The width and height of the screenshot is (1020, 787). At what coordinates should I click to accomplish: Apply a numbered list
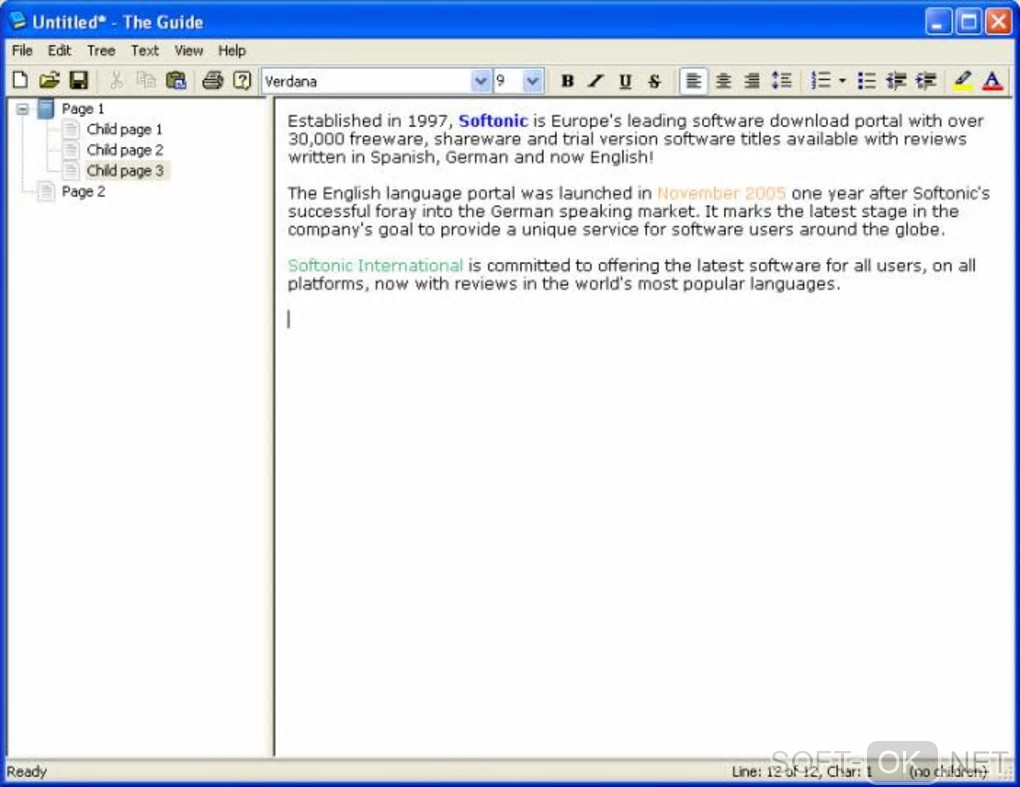pos(821,81)
